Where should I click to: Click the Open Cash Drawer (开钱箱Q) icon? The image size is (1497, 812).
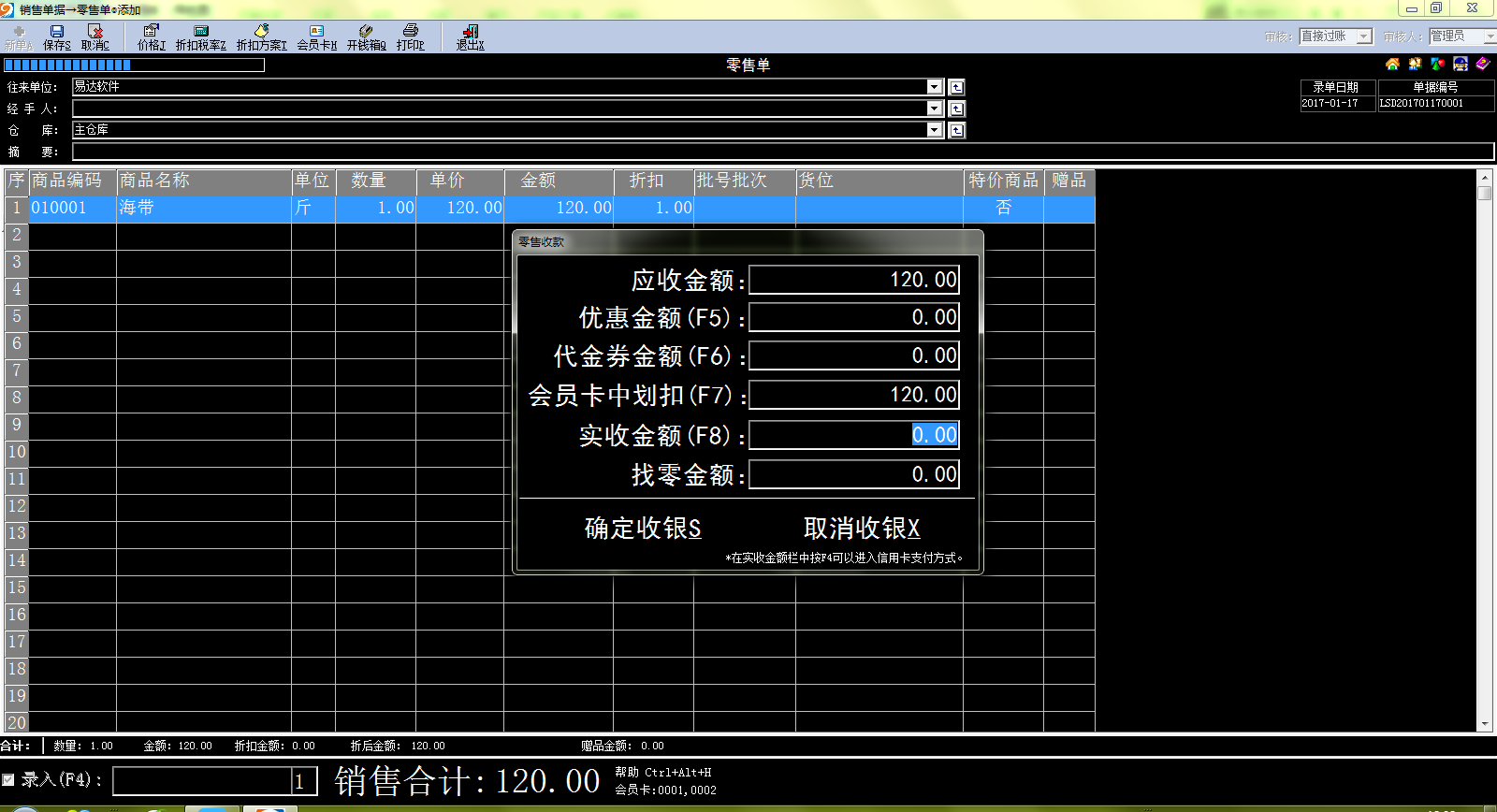pyautogui.click(x=366, y=36)
